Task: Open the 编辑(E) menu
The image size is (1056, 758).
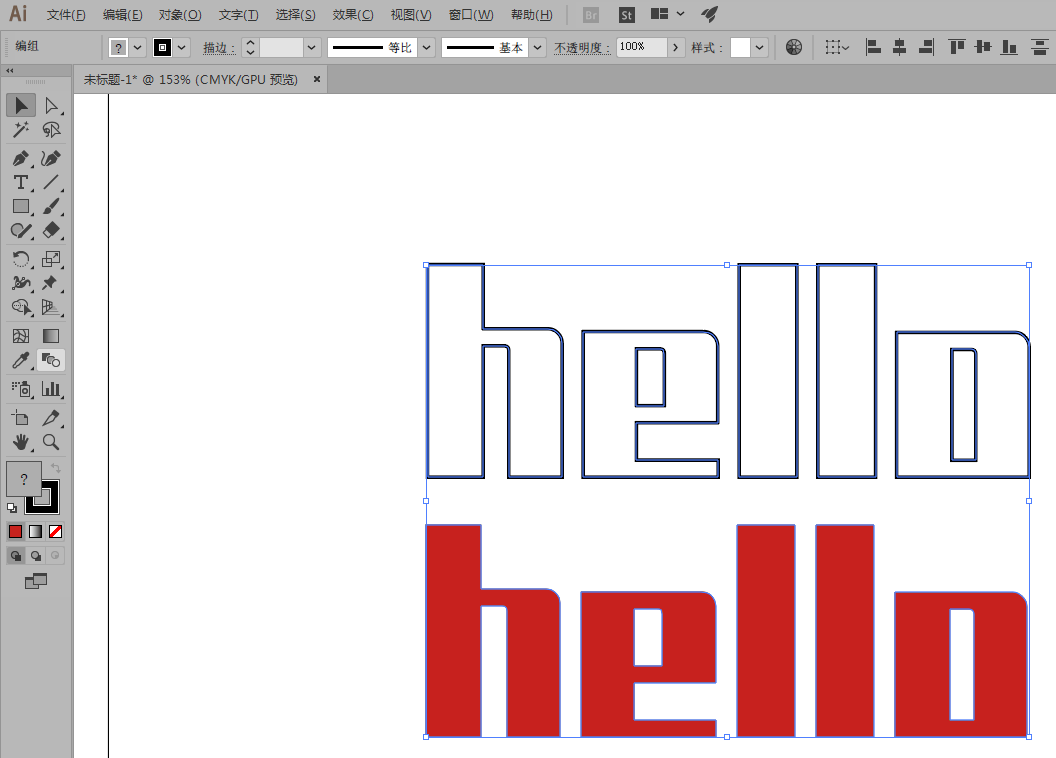Action: point(123,15)
